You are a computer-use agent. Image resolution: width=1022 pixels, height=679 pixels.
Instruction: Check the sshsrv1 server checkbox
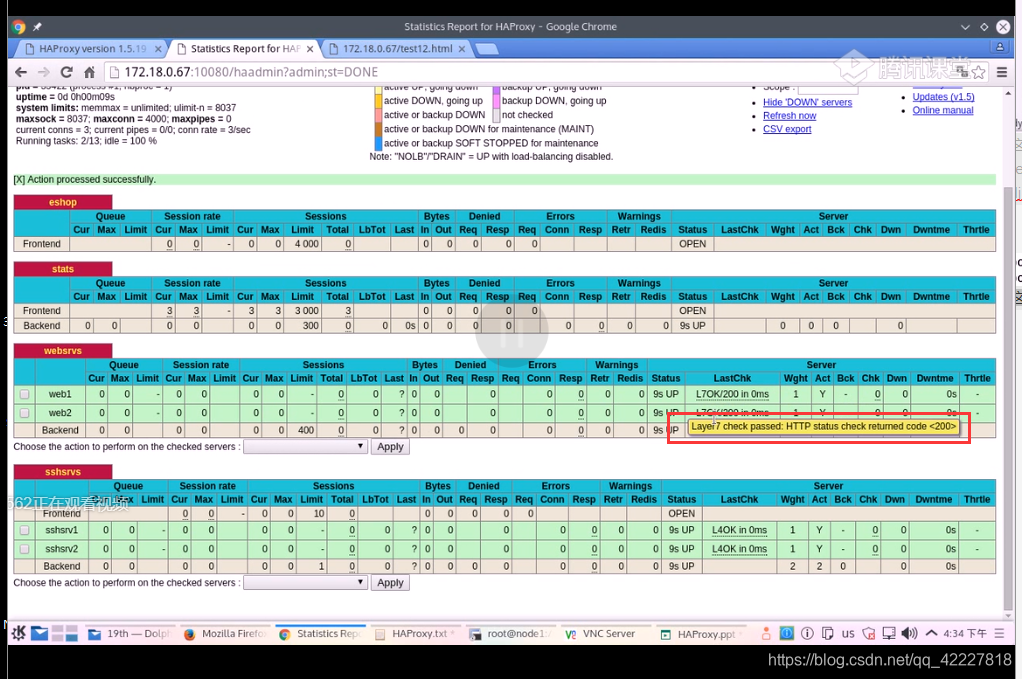[24, 530]
